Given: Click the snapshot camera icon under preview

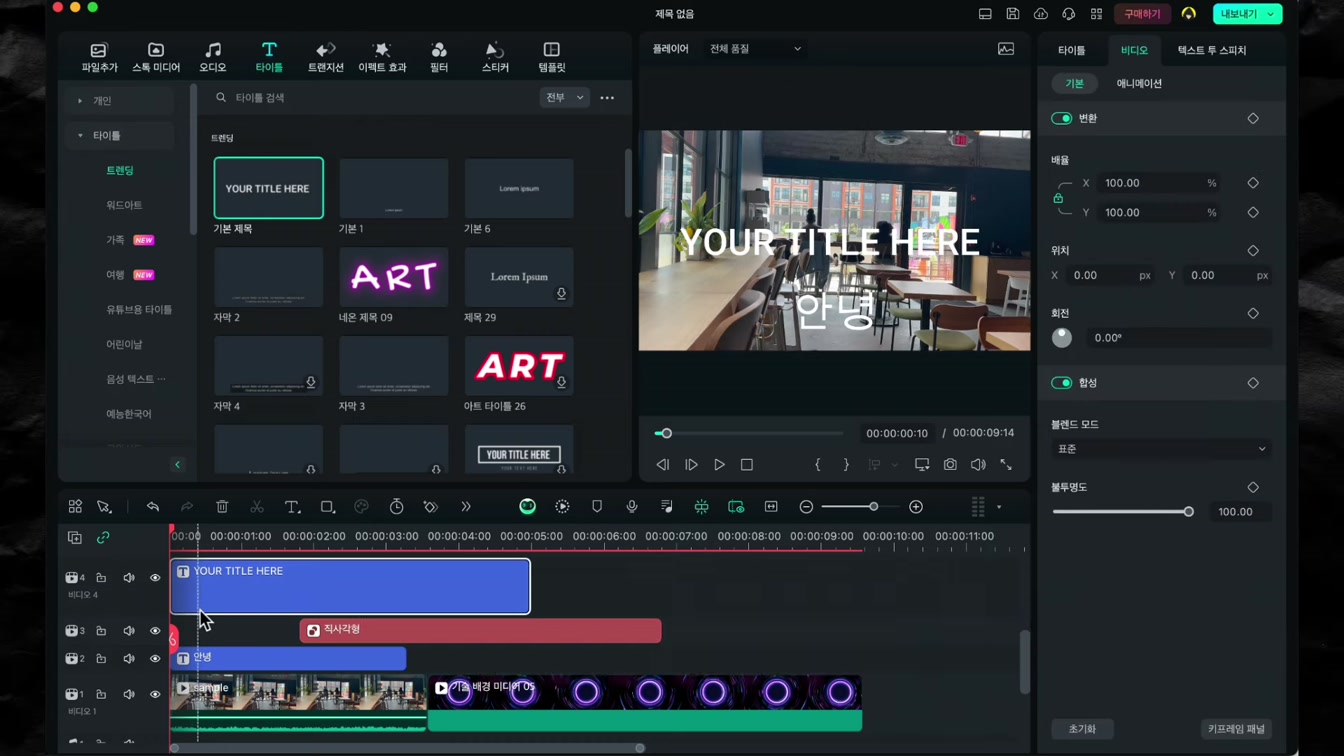Looking at the screenshot, I should (950, 465).
